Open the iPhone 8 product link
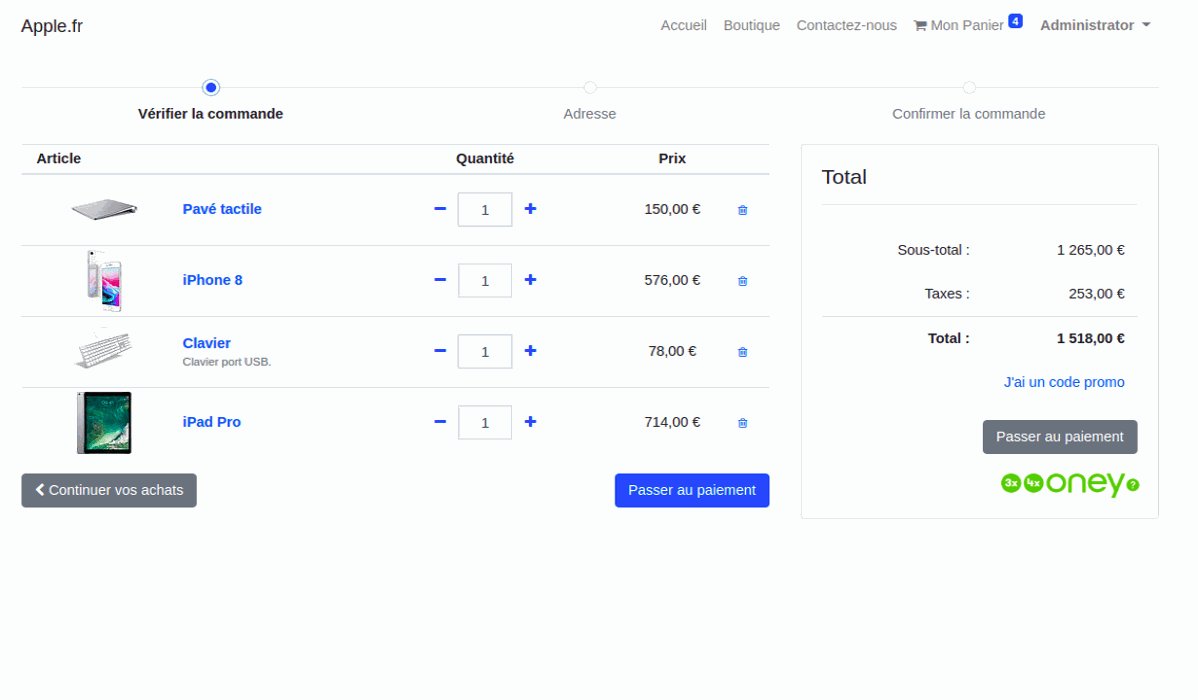 pos(212,280)
